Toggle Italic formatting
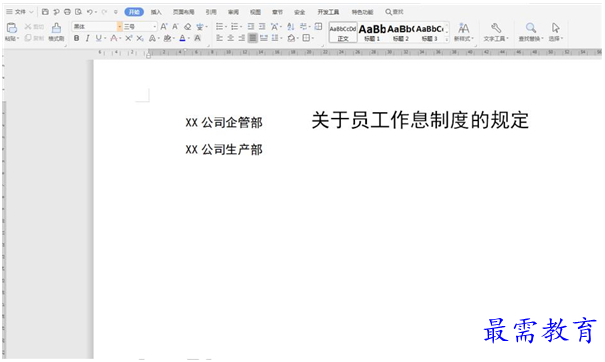Screen dimensions: 605x362 click(88, 38)
